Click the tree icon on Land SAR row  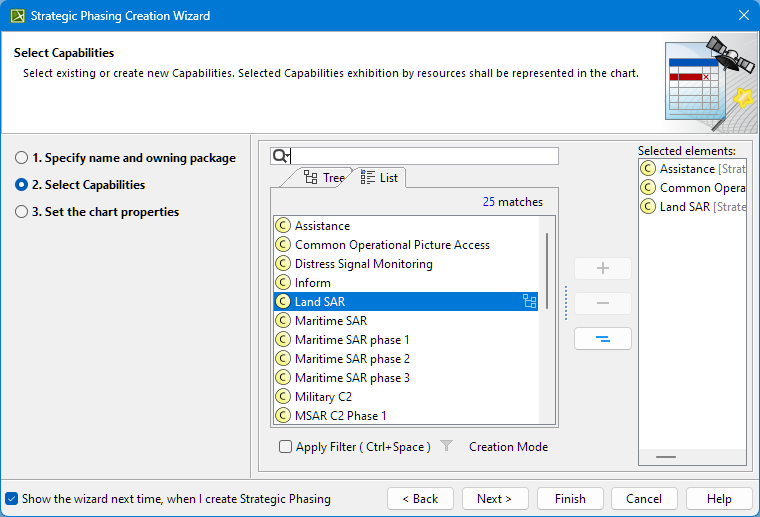click(529, 302)
